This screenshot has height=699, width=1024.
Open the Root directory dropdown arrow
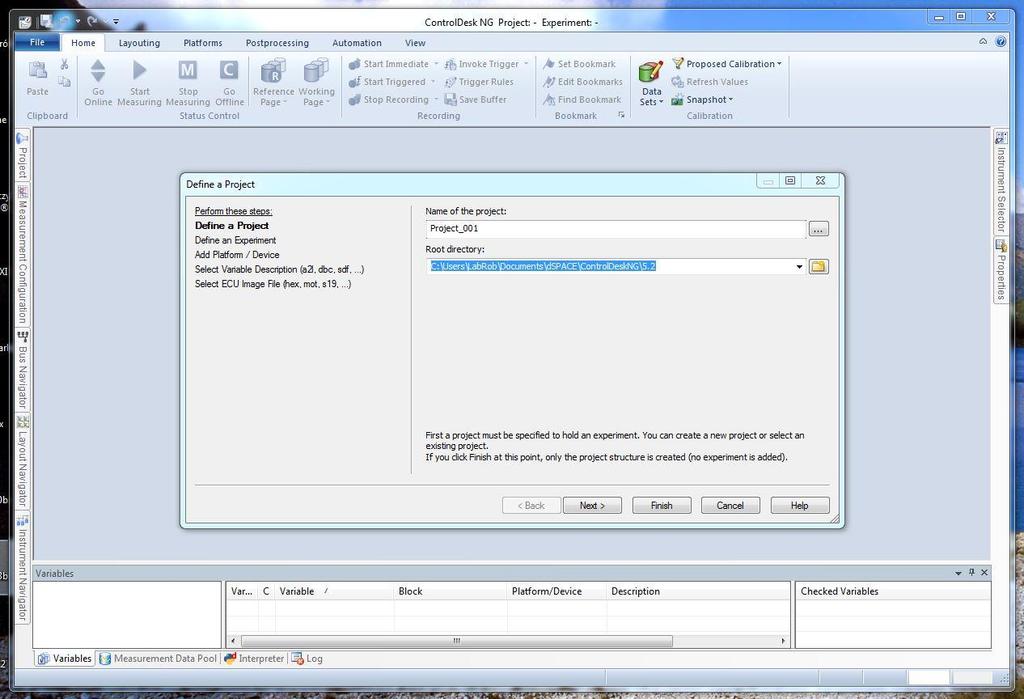pos(799,267)
